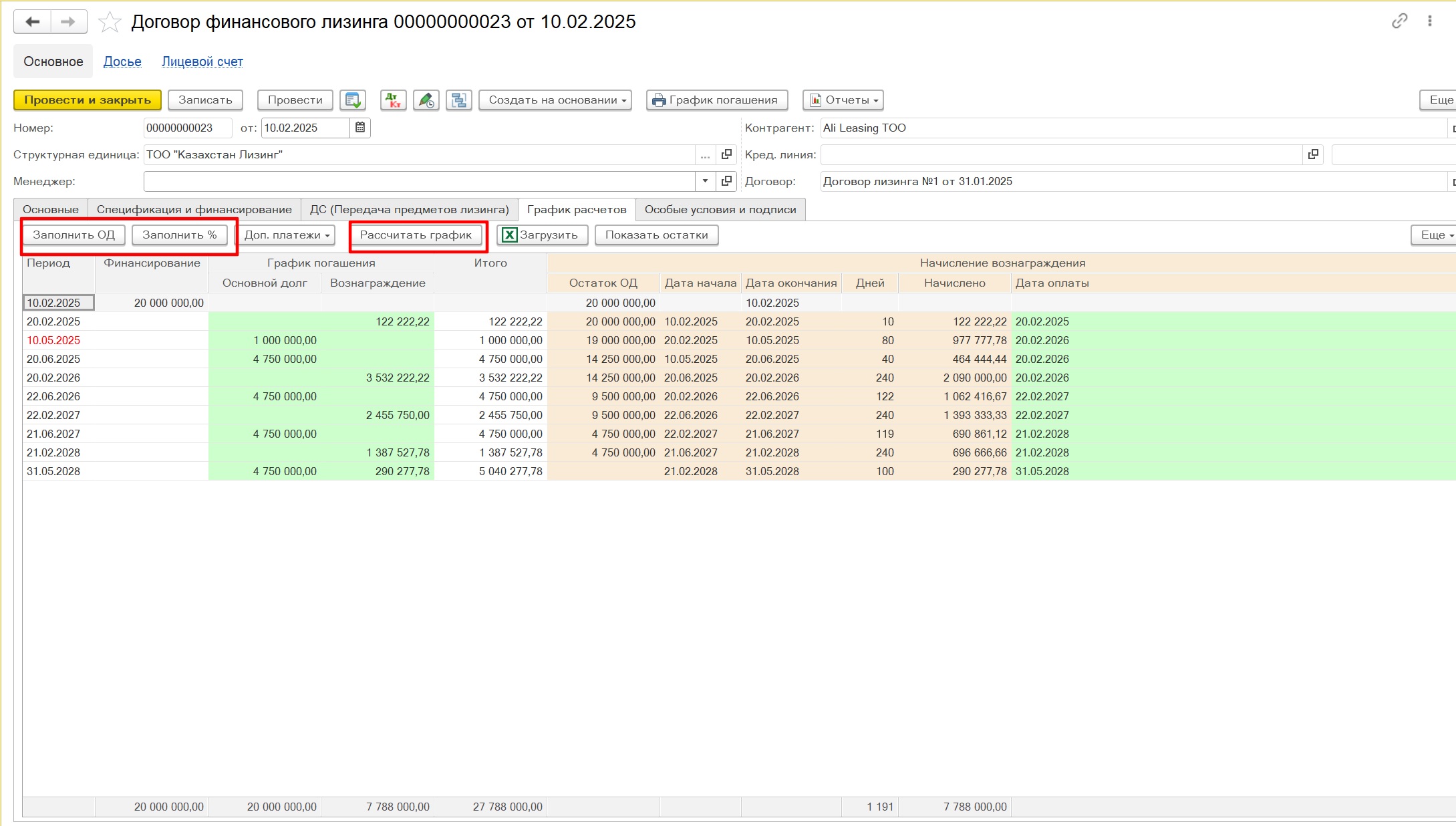
Task: Click Финансирование cell 20 000 000,00 in first row
Action: [152, 303]
